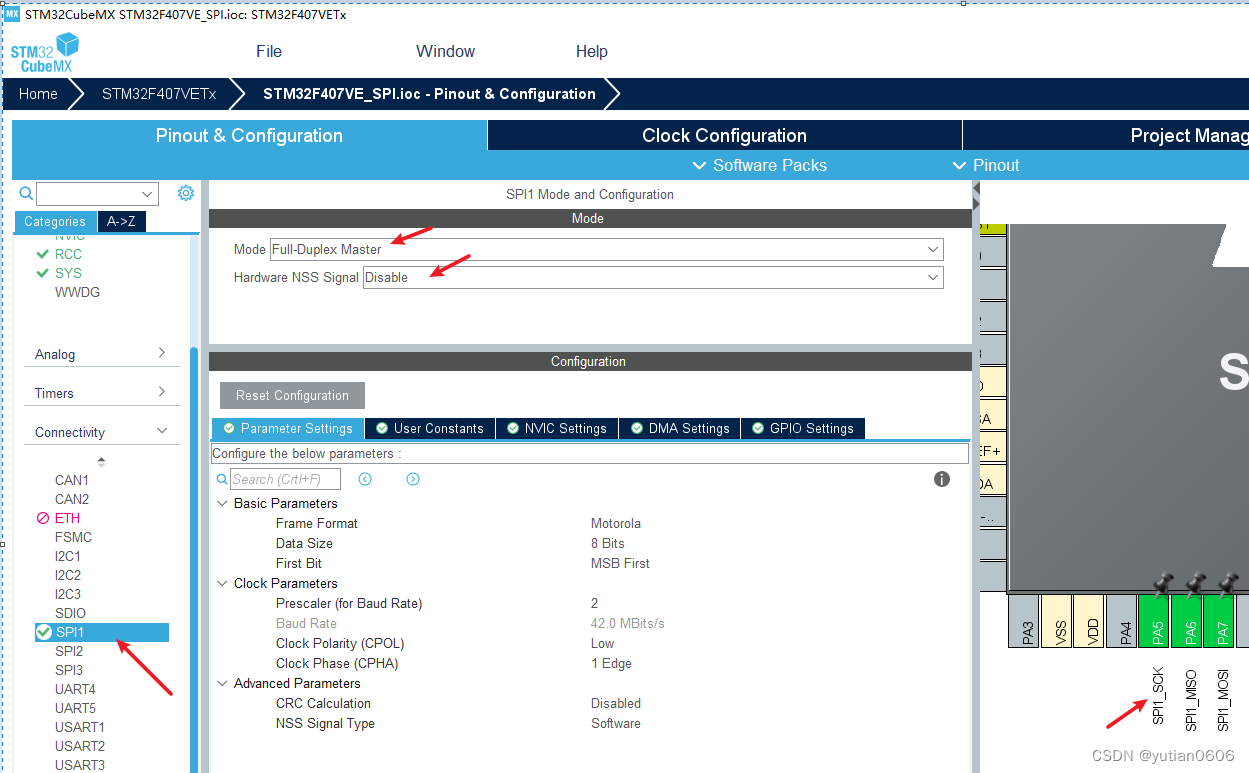Open the Help menu

point(591,51)
